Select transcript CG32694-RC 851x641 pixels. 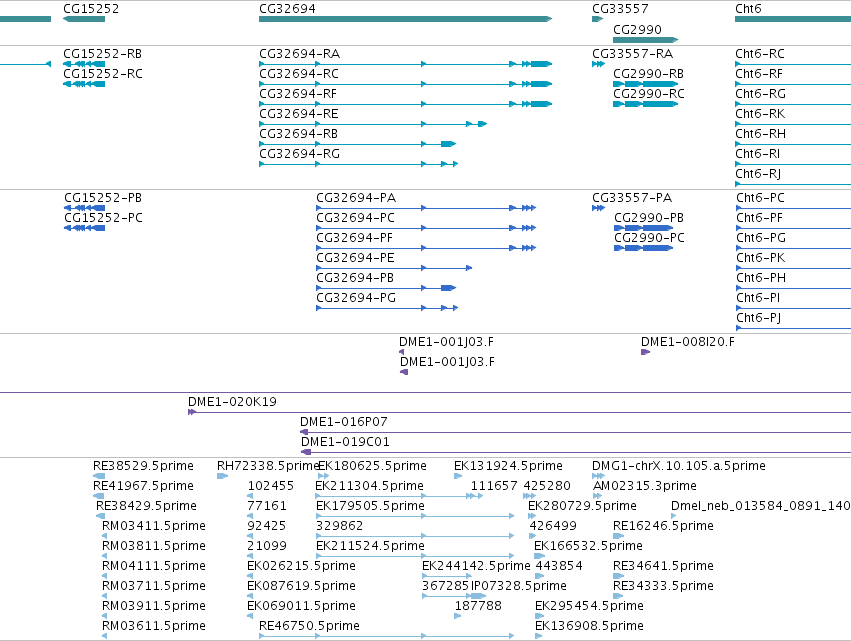[299, 74]
